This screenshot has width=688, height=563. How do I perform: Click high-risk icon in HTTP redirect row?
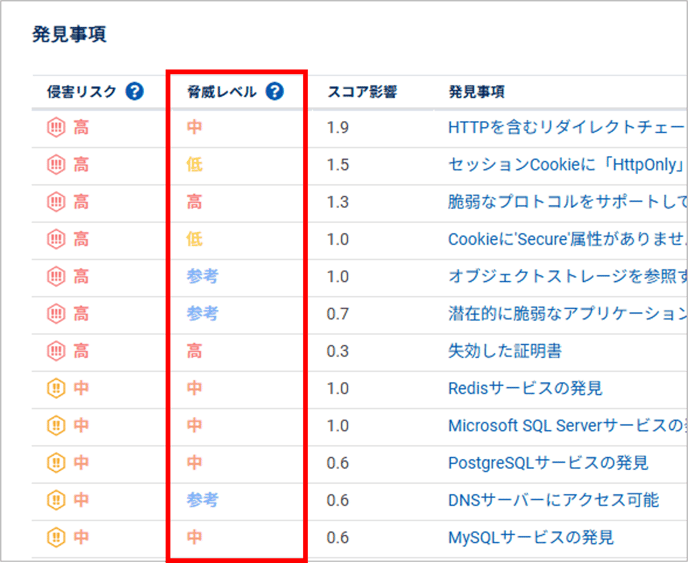56,127
